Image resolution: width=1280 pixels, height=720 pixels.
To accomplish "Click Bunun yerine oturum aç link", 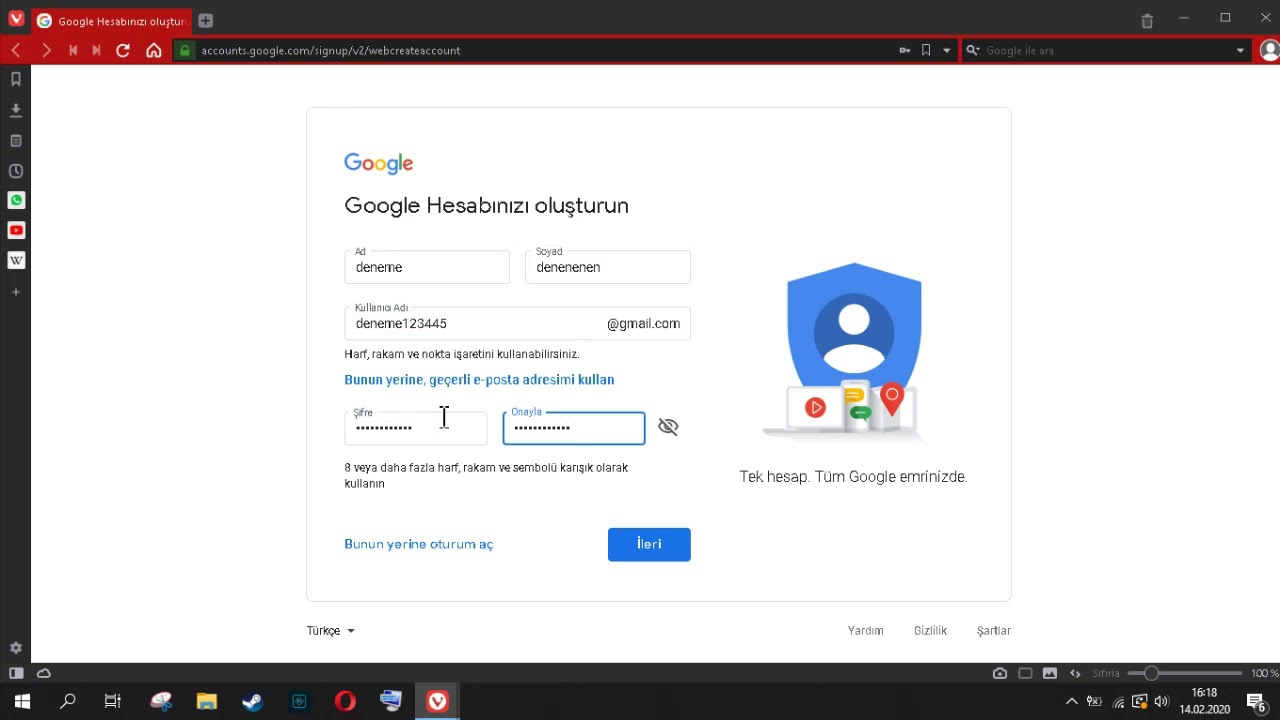I will [419, 544].
